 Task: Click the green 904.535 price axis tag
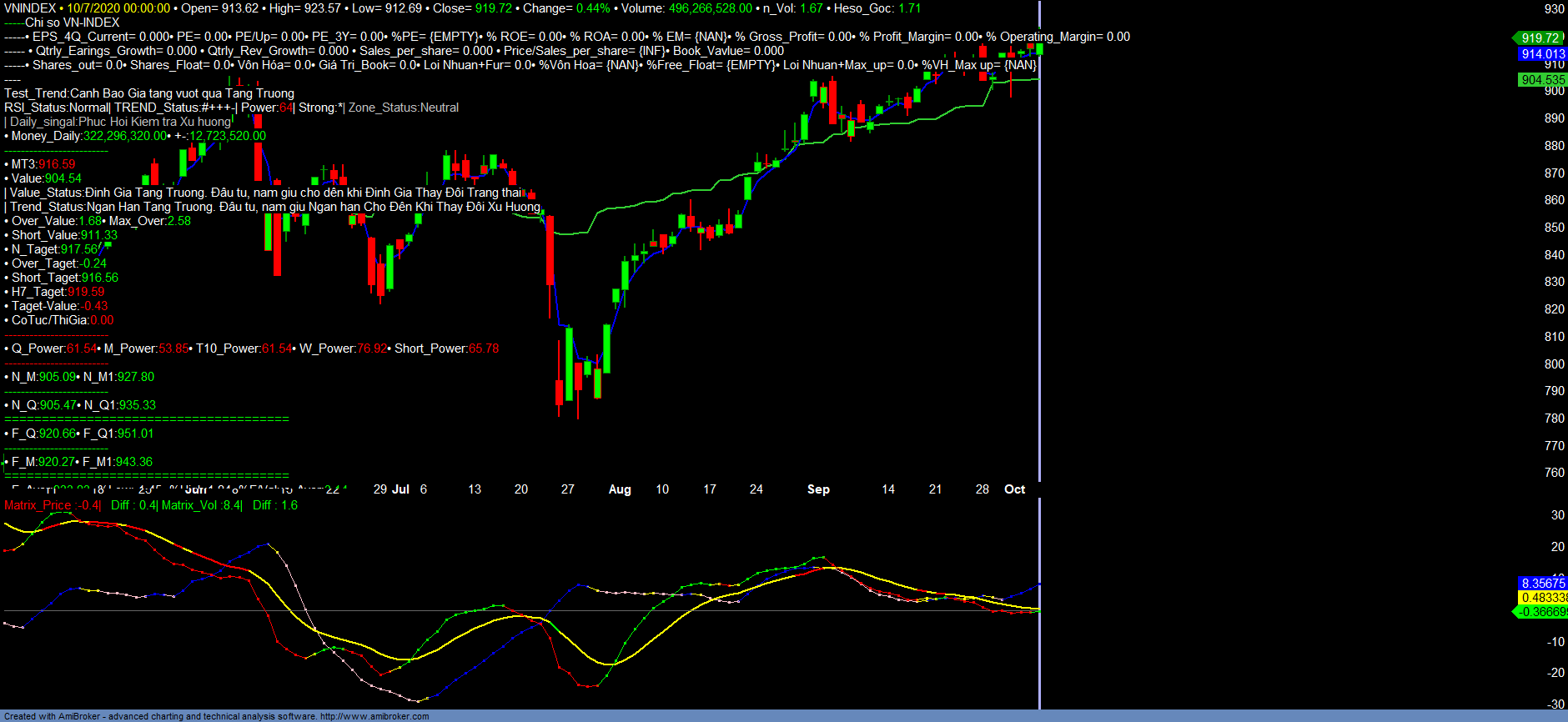click(x=1542, y=80)
